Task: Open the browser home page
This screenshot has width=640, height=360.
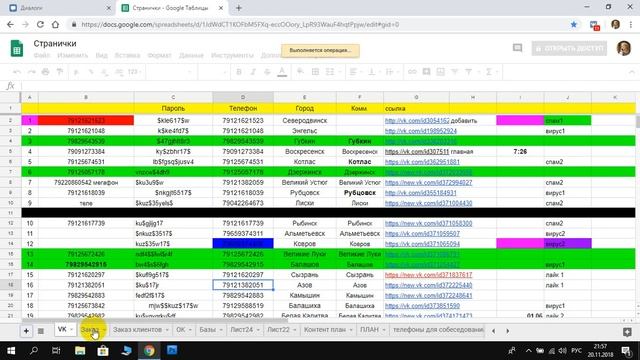Action: [55, 24]
